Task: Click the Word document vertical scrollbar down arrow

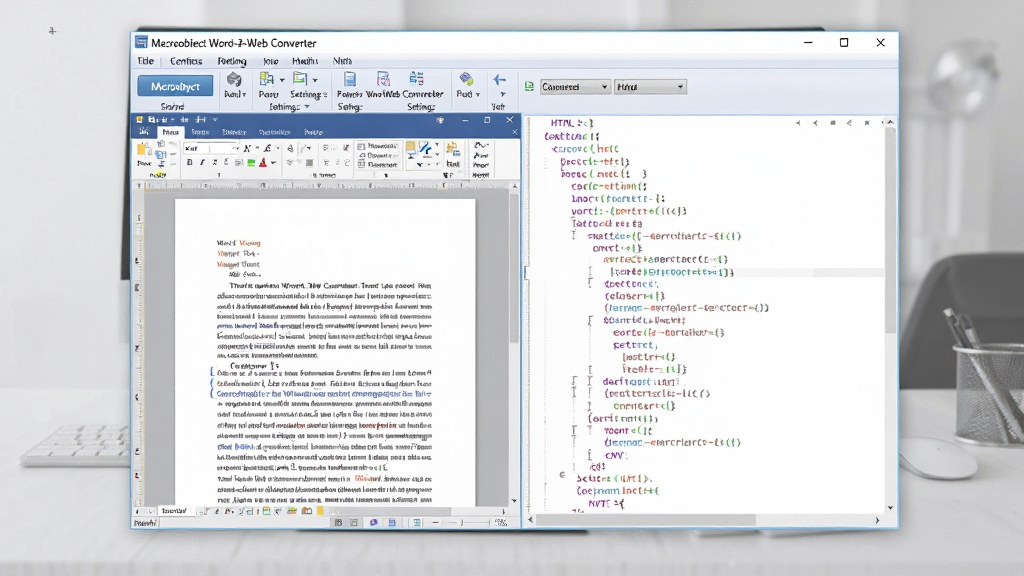Action: pyautogui.click(x=514, y=501)
